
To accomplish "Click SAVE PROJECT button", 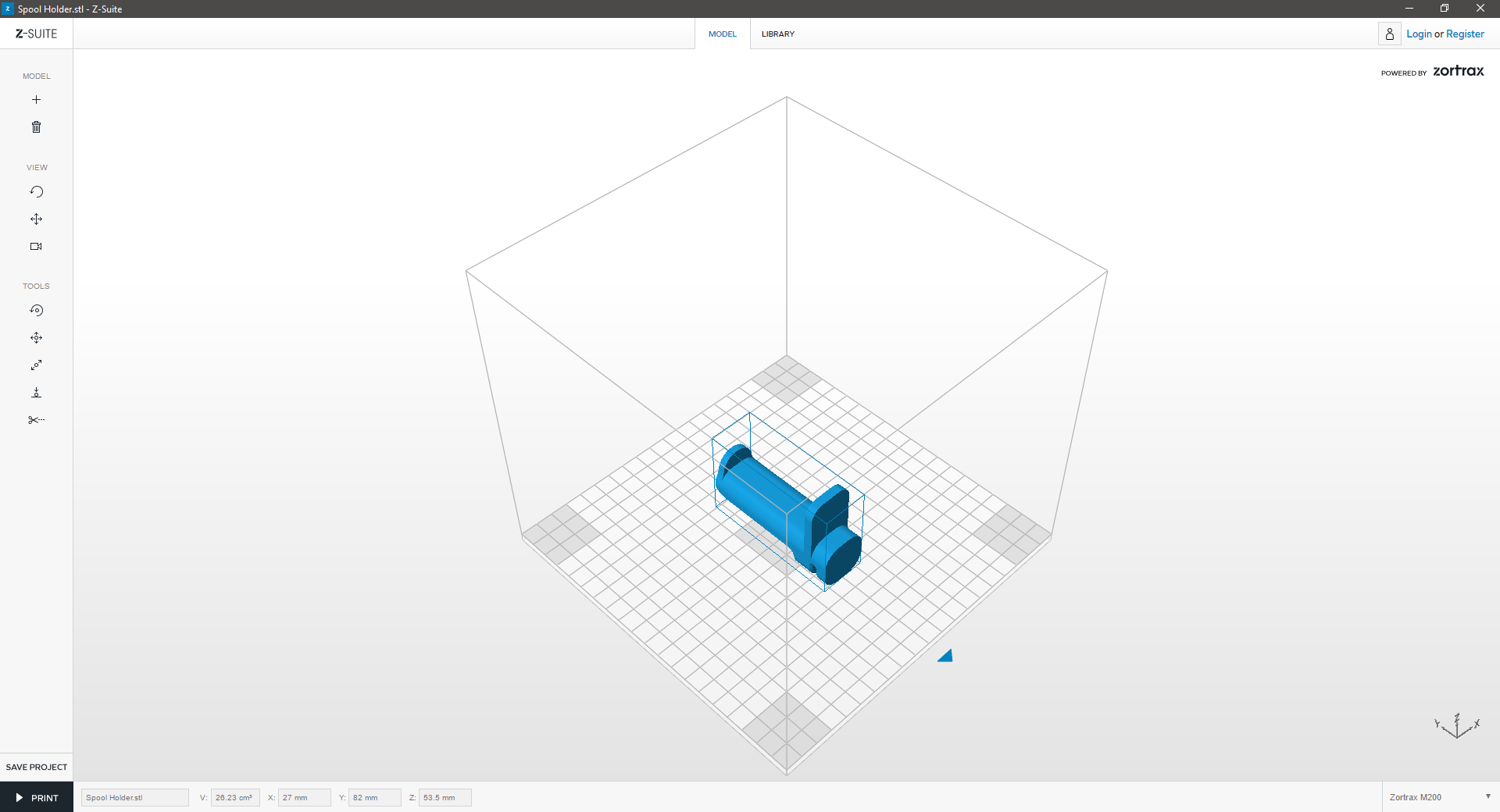I will [37, 767].
